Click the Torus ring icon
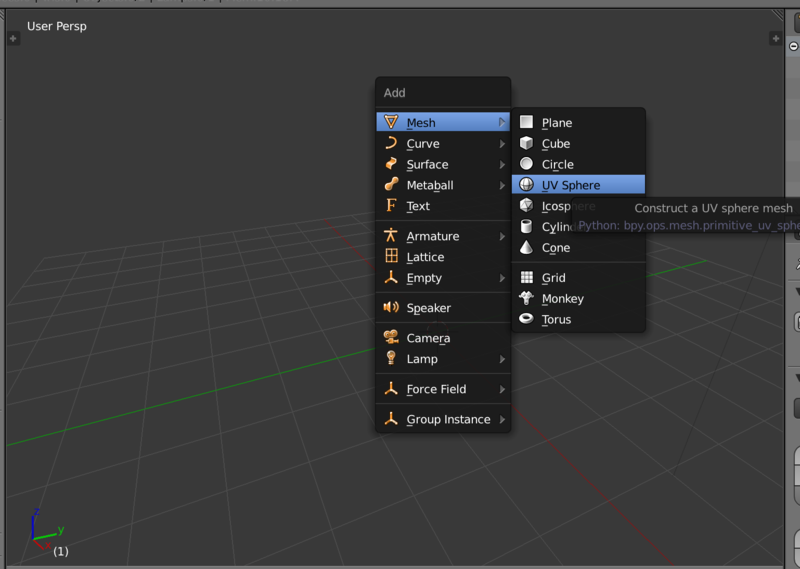 point(526,318)
